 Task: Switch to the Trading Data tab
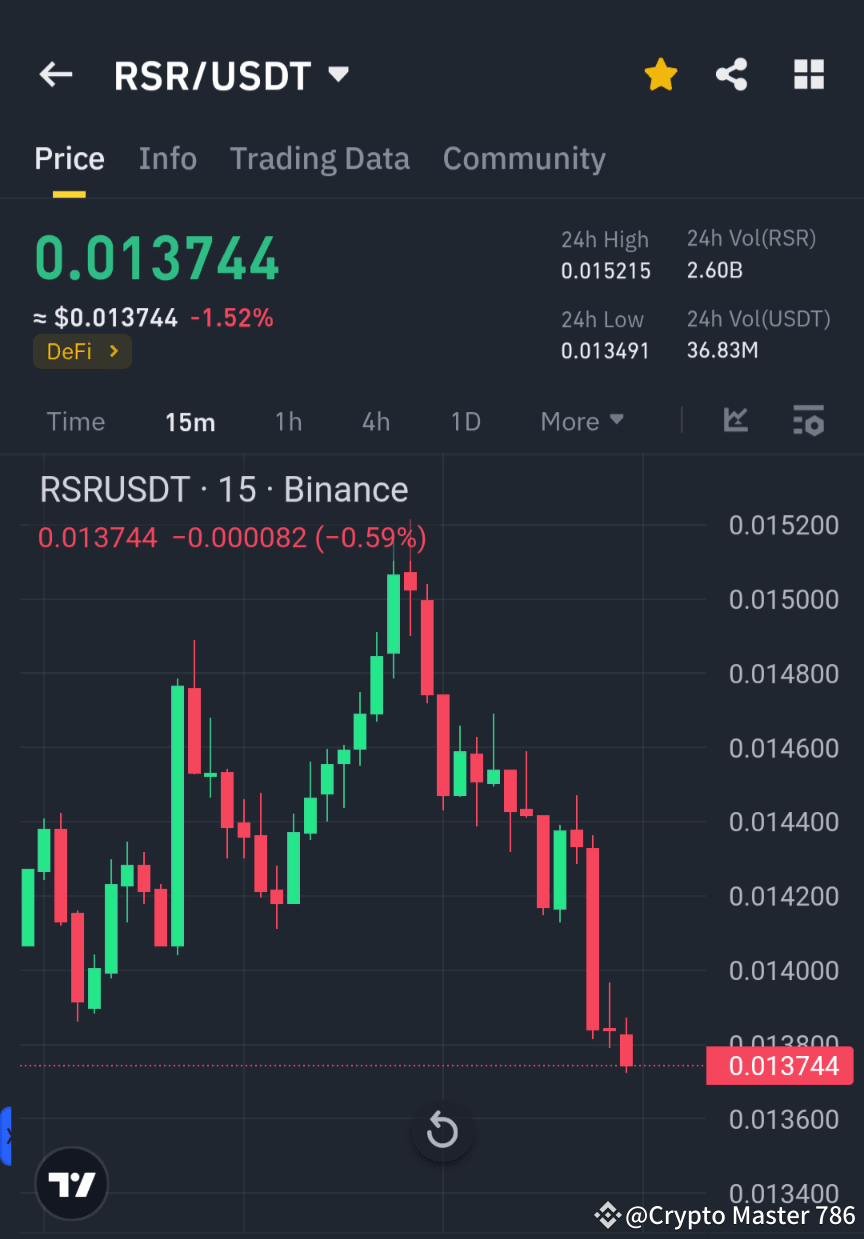320,158
